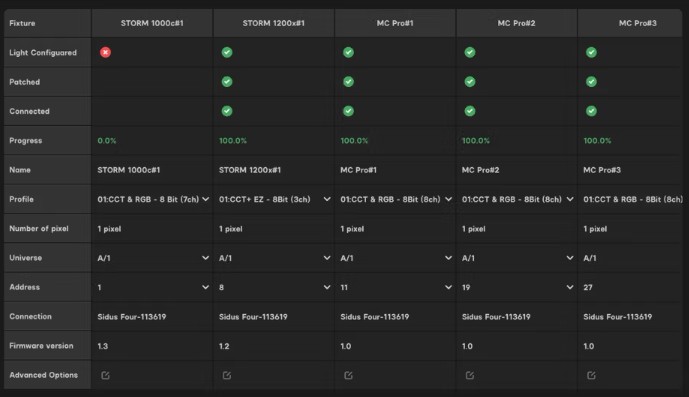The height and width of the screenshot is (397, 689).
Task: Click firmware version 1.2
Action: click(224, 346)
